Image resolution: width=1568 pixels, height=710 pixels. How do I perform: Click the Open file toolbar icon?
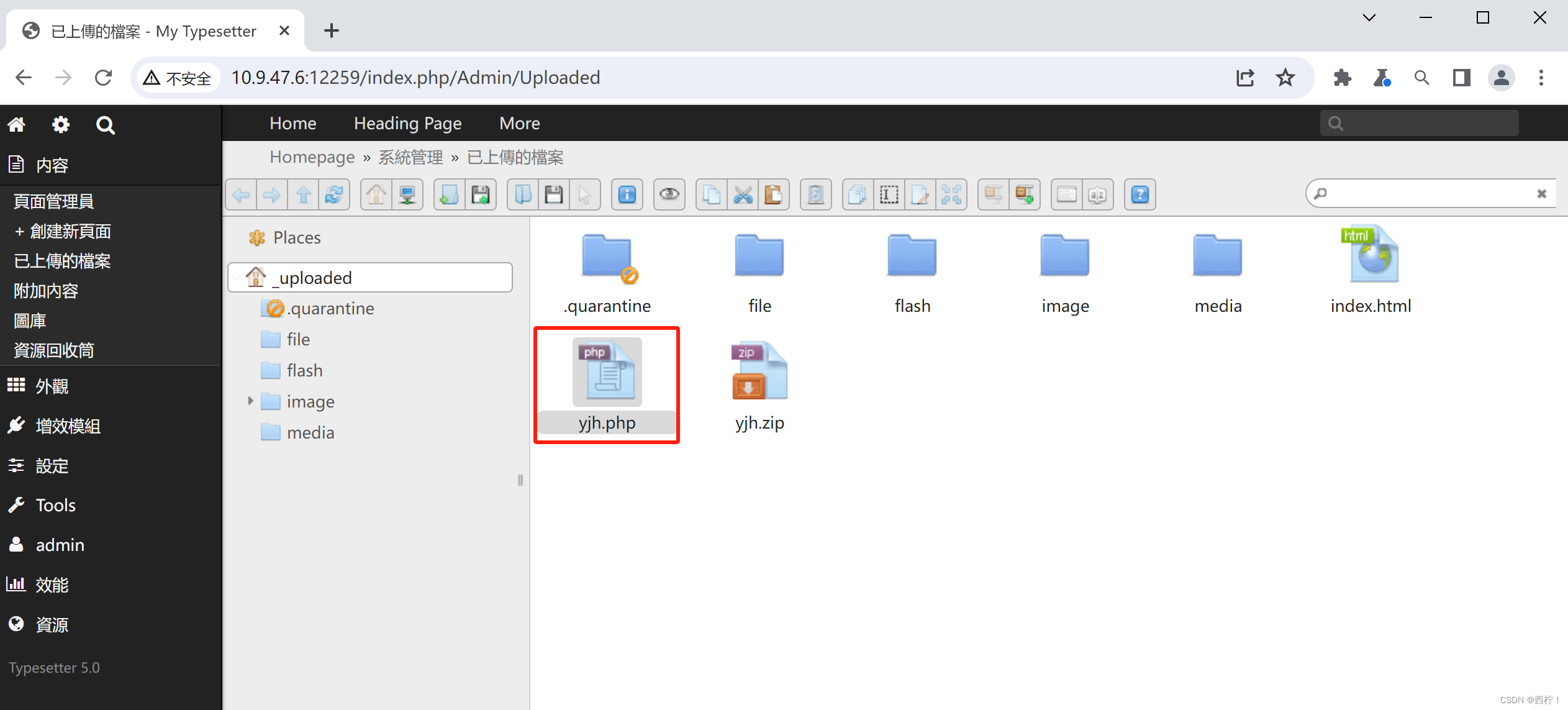pyautogui.click(x=523, y=195)
